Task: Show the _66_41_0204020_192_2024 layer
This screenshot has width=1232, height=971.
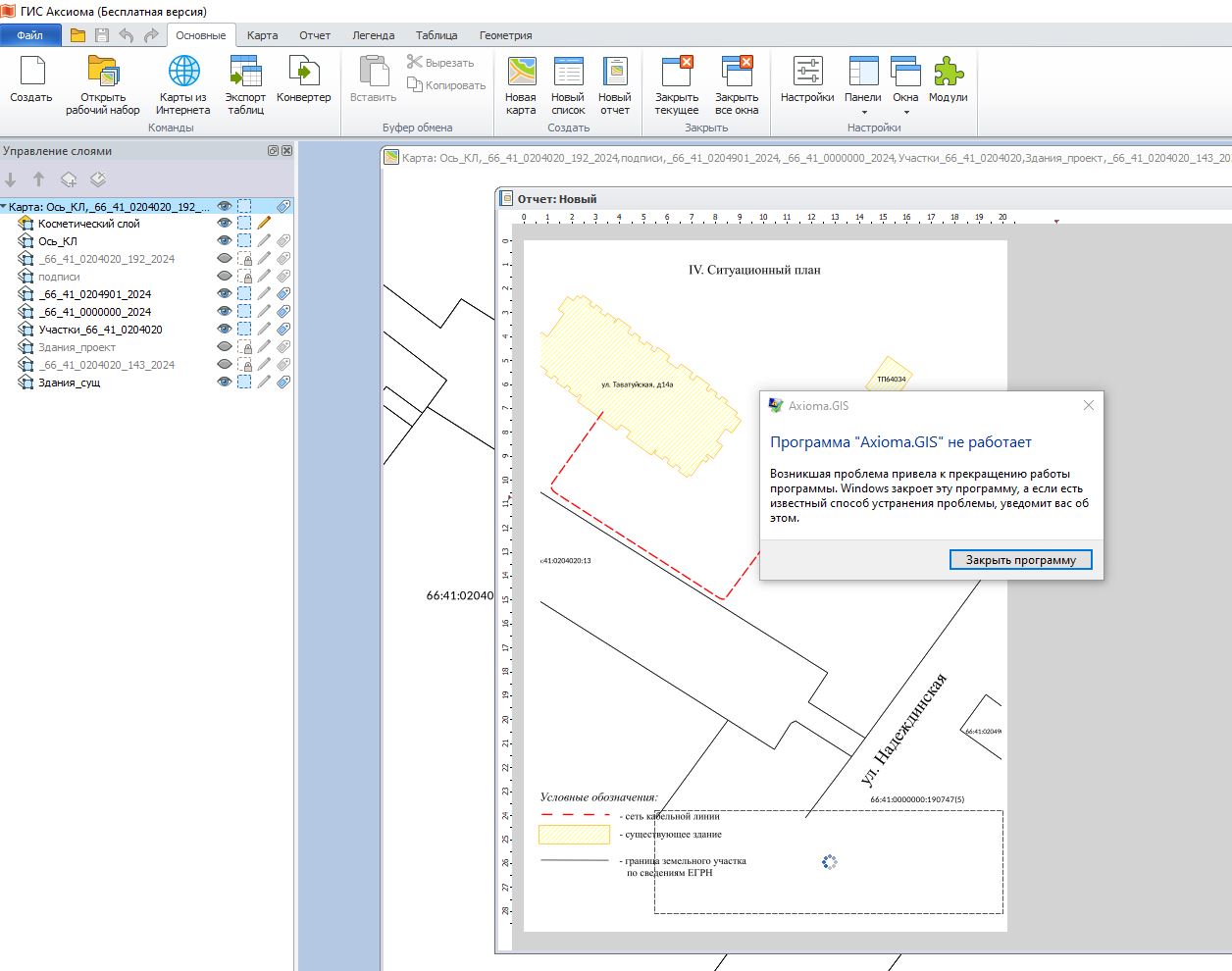Action: [225, 259]
